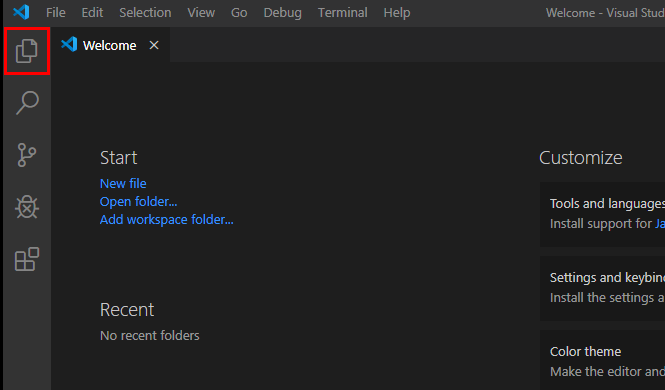Viewport: 665px width, 390px height.
Task: Click the Recent heading
Action: point(127,309)
